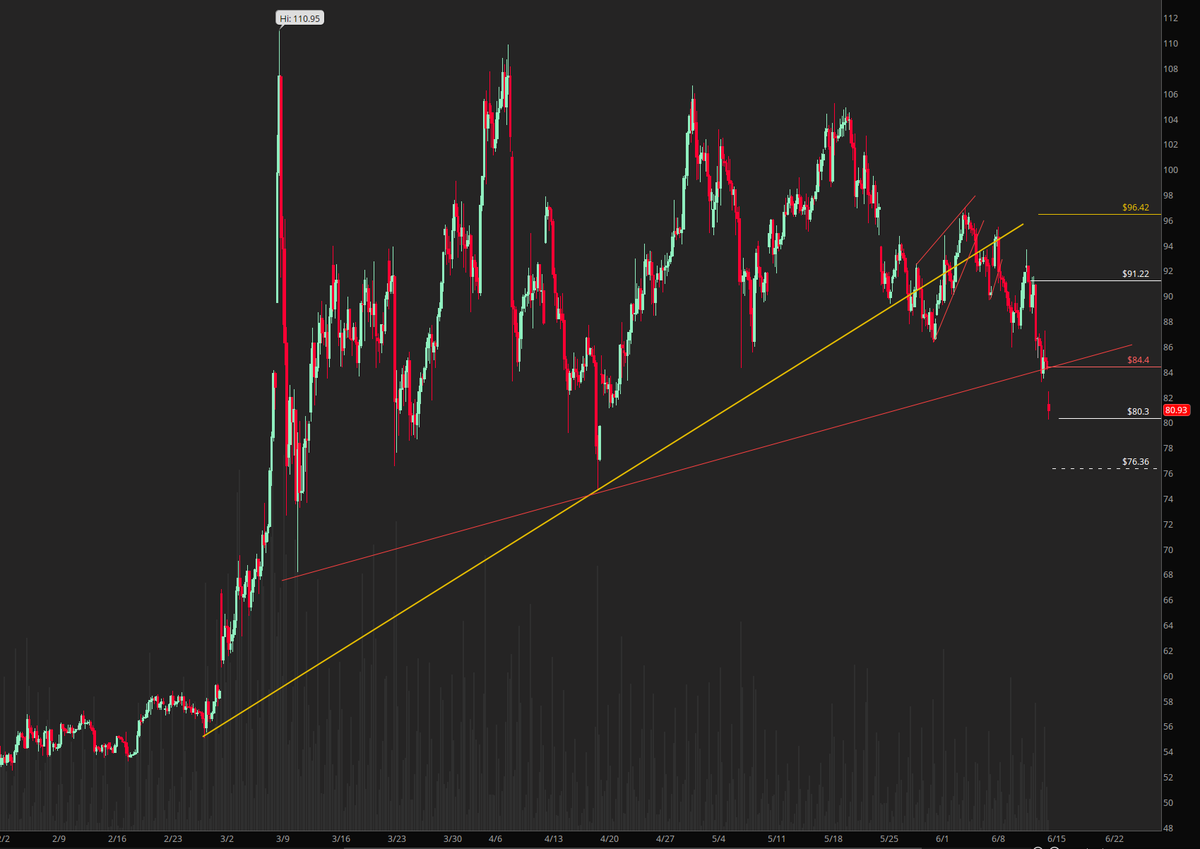Viewport: 1200px width, 849px height.
Task: Select the white horizontal line at $91.22
Action: (1095, 280)
